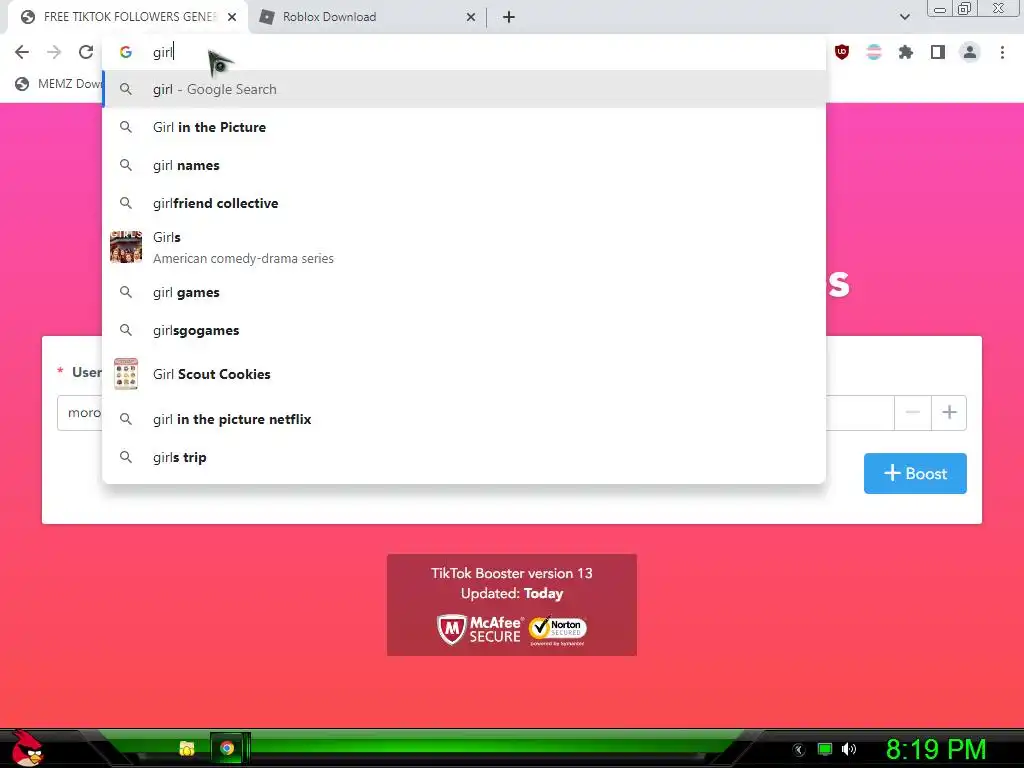Screen dimensions: 1024x768
Task: Open the file explorer taskbar icon
Action: click(187, 748)
